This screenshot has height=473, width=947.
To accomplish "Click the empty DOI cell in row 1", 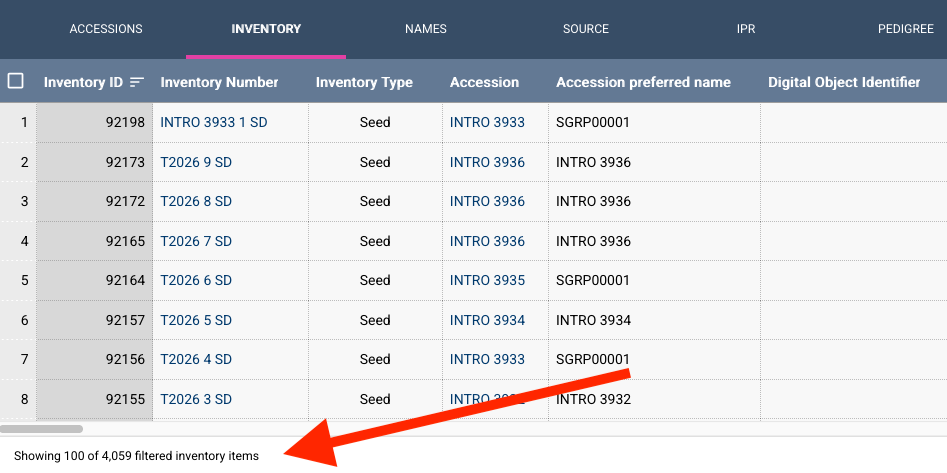I will pos(853,123).
